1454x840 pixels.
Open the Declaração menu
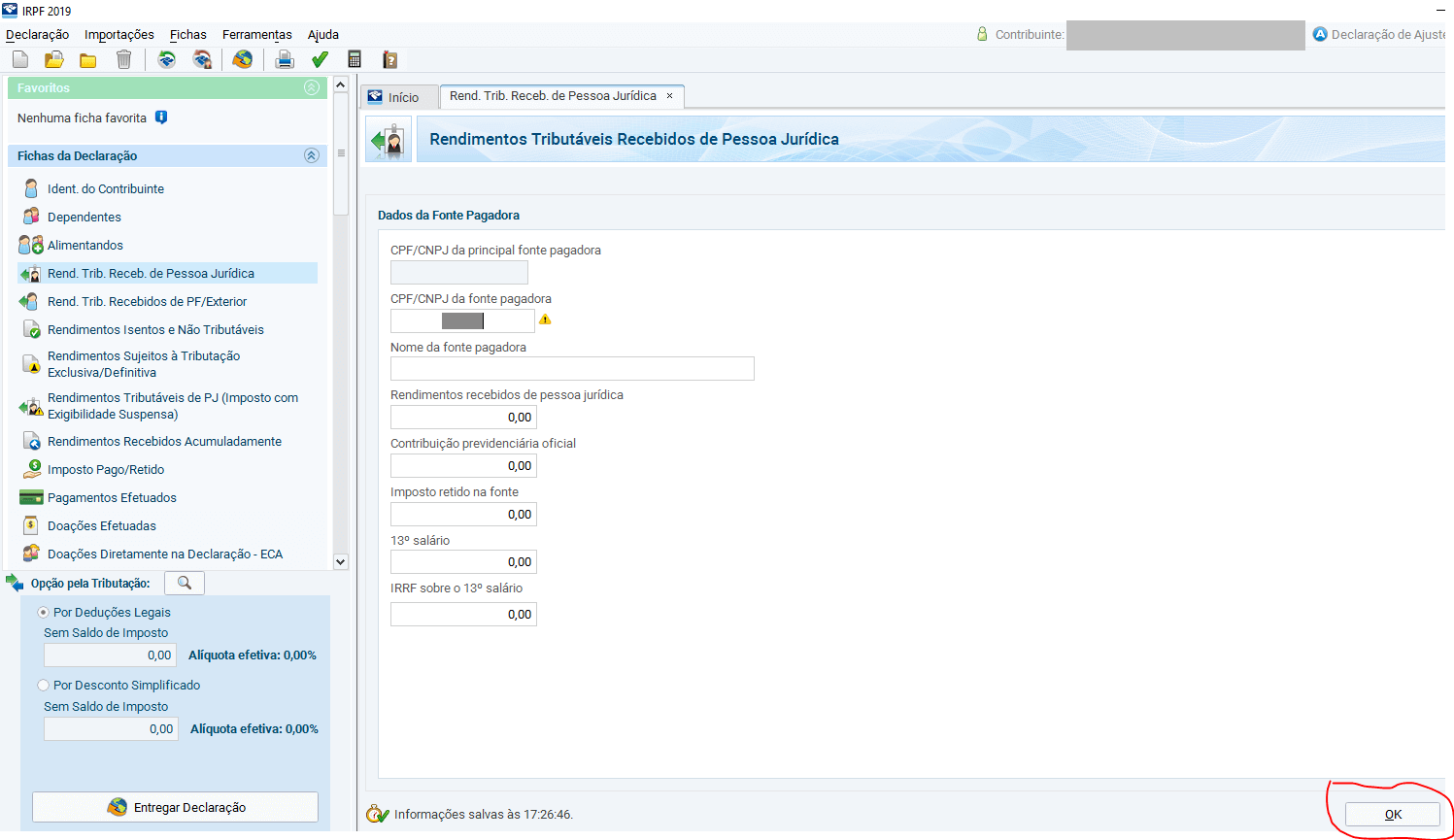coord(38,34)
